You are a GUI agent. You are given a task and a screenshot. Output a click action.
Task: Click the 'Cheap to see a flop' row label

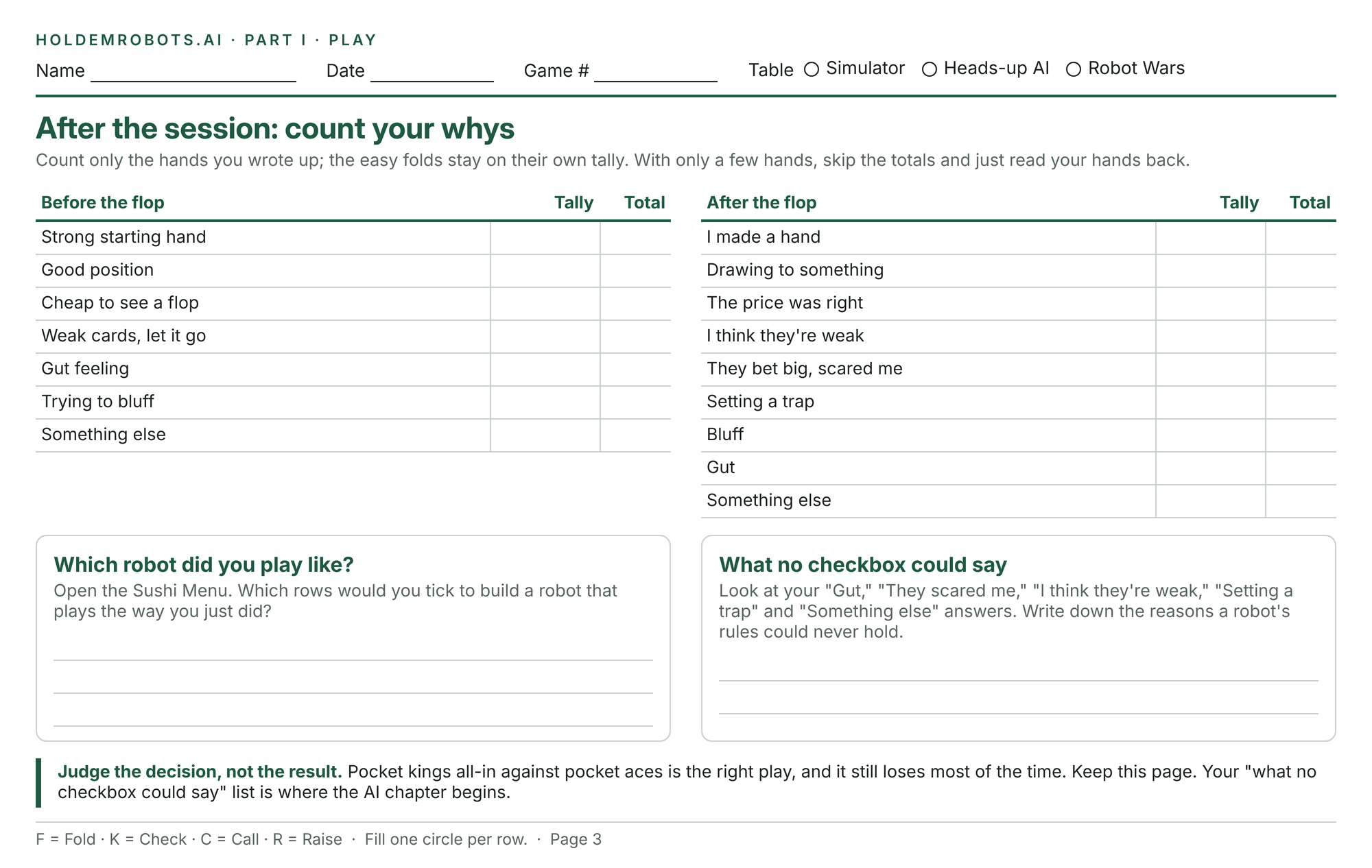[120, 303]
